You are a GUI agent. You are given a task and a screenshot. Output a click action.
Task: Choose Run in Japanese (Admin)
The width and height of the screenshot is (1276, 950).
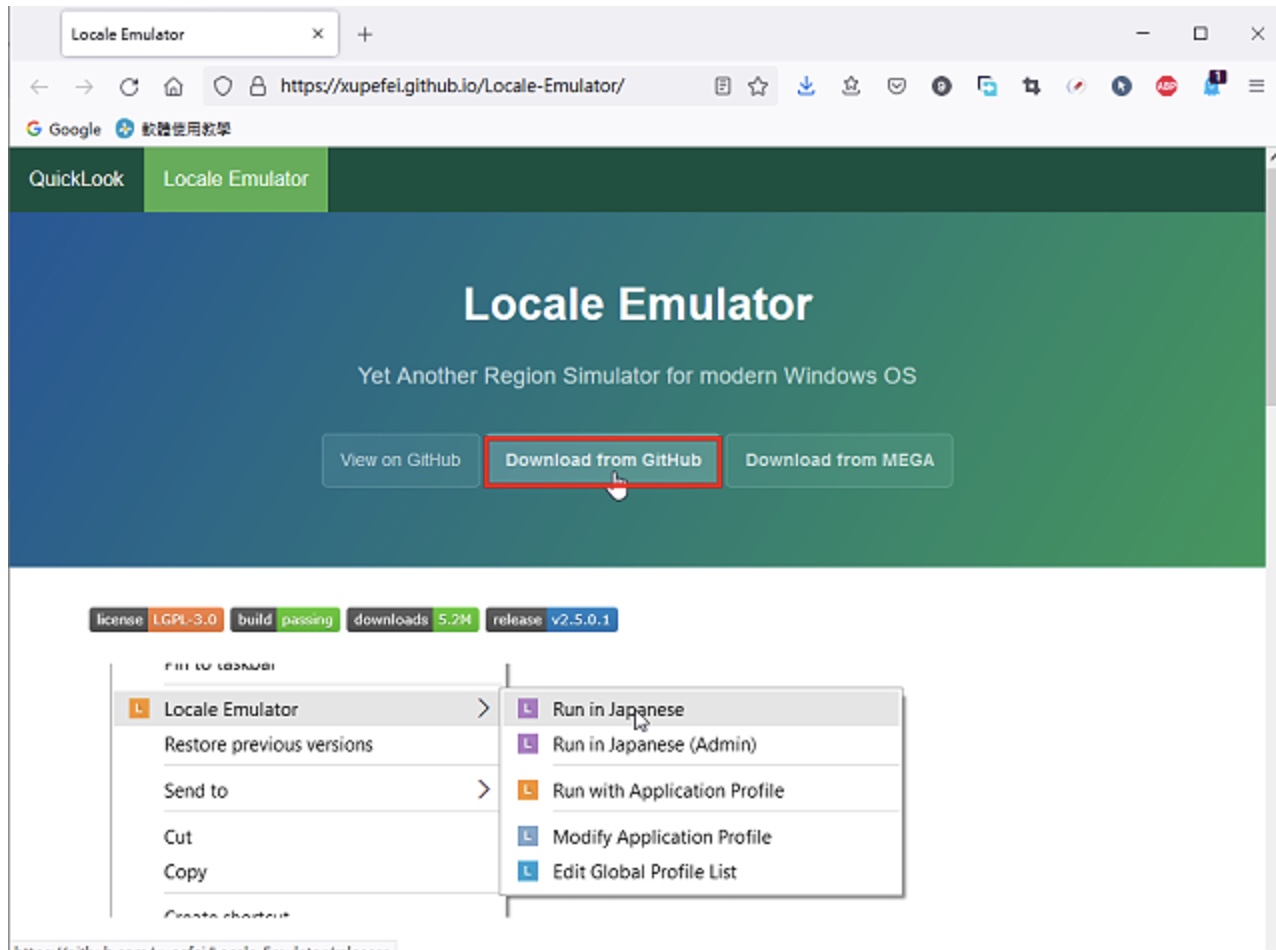pos(702,745)
